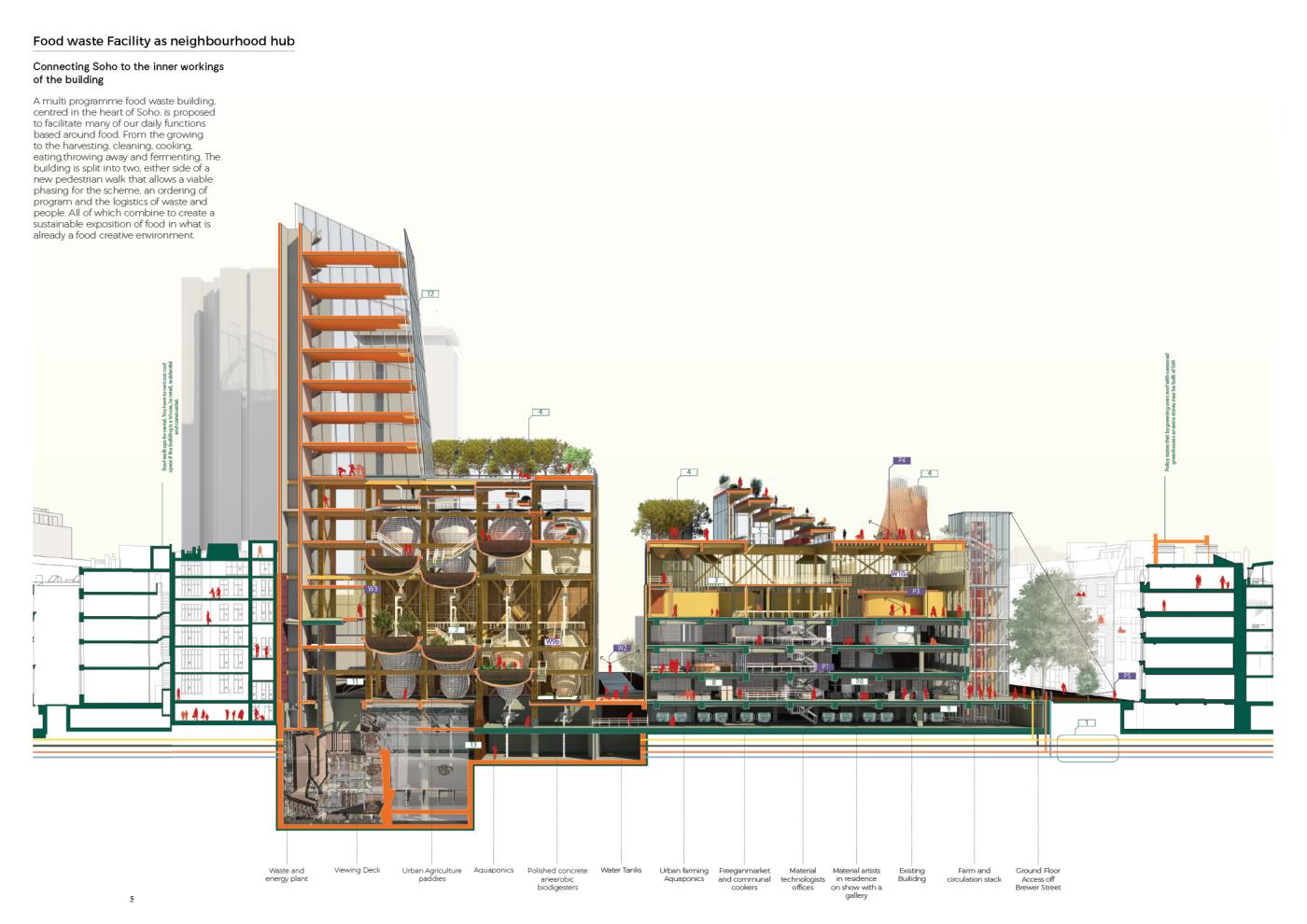Click the '9' tag near the ground floor
The height and width of the screenshot is (924, 1307).
click(949, 709)
